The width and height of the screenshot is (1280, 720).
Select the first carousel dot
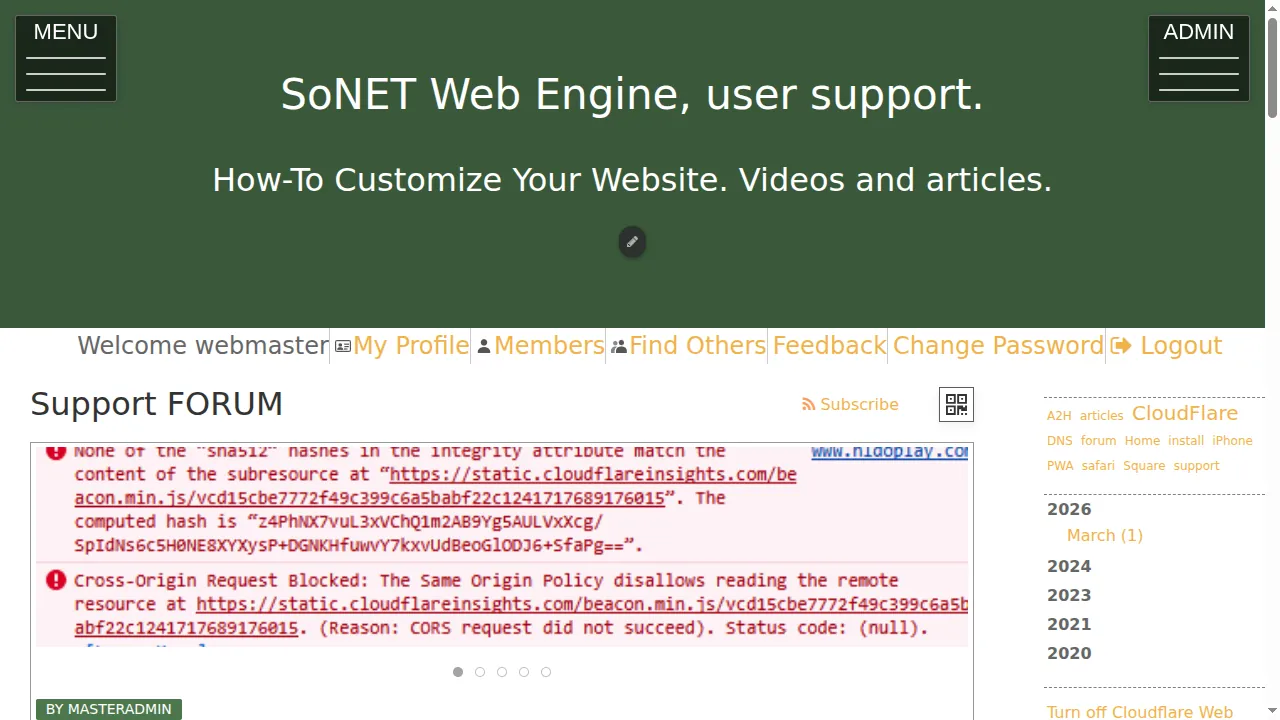coord(458,672)
